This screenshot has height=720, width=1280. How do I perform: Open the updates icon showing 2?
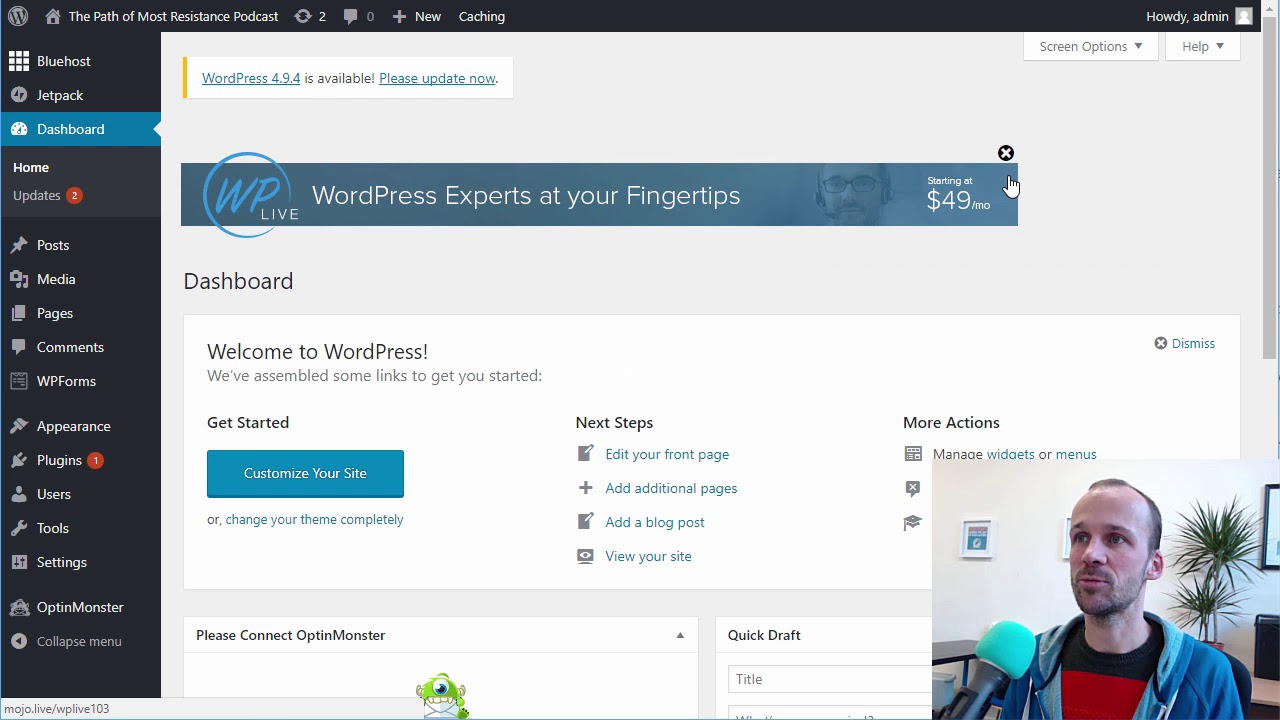point(302,16)
